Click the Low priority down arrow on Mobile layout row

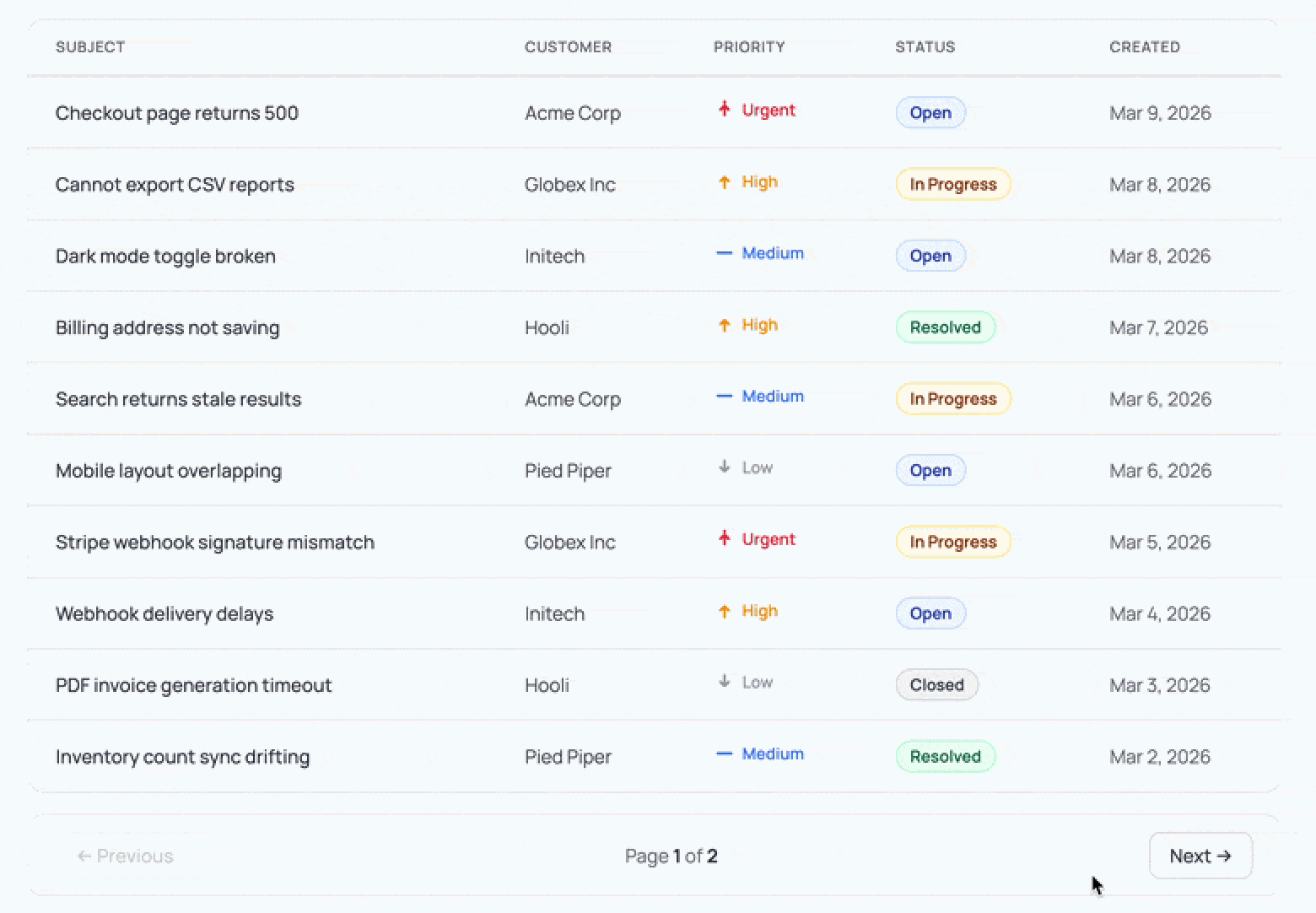click(724, 467)
